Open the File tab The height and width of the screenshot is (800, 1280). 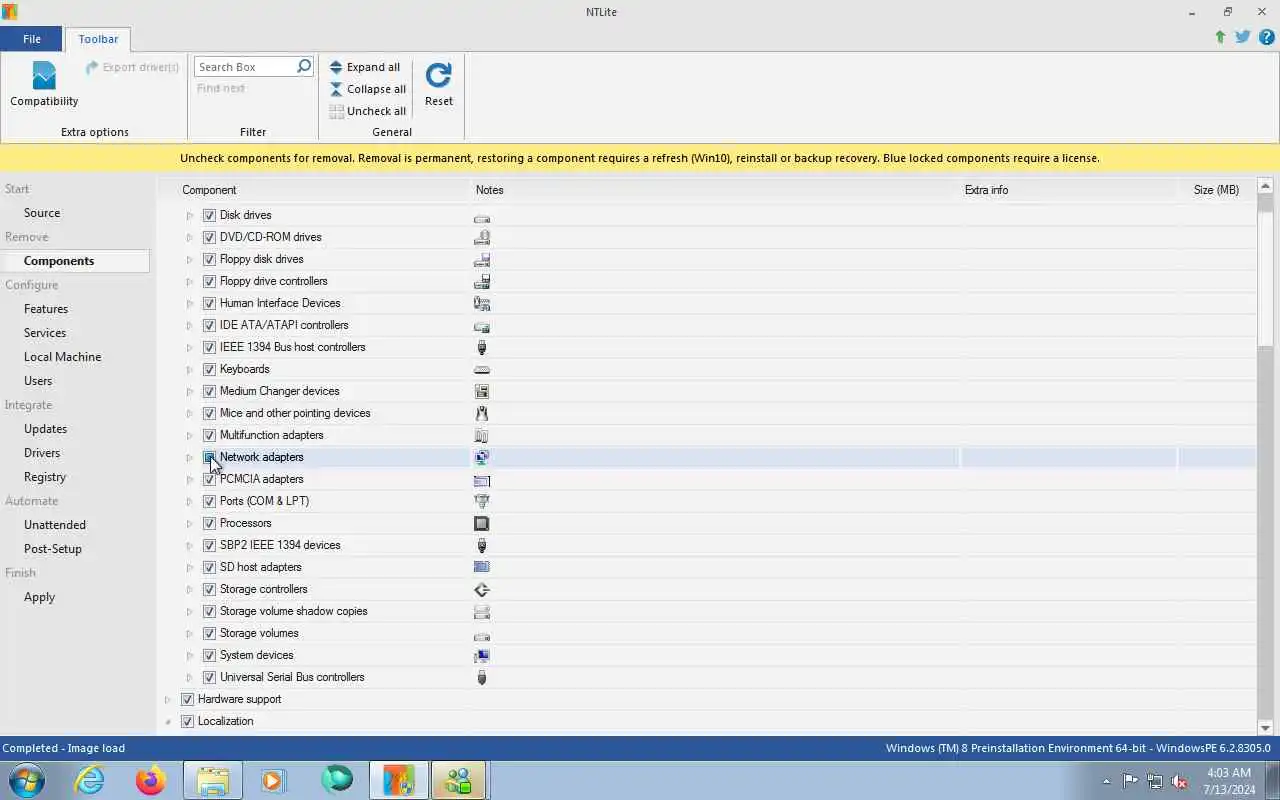pyautogui.click(x=32, y=39)
